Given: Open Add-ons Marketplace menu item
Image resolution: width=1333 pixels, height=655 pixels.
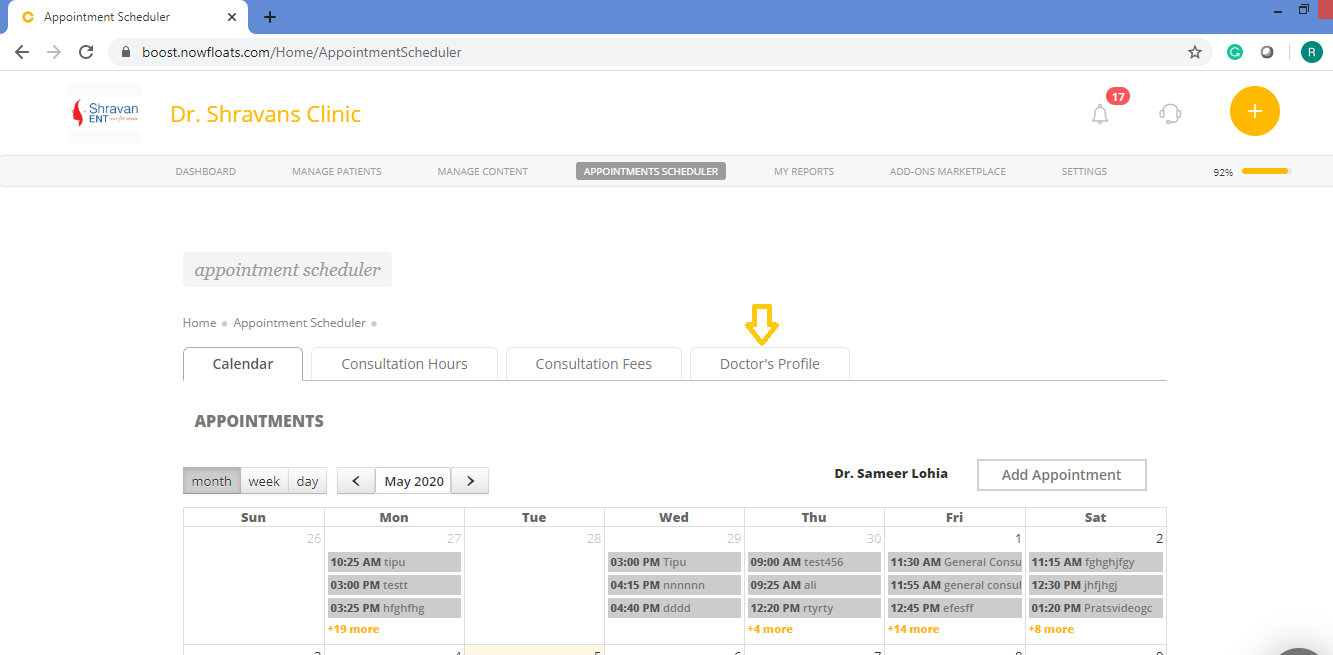Looking at the screenshot, I should pyautogui.click(x=948, y=171).
